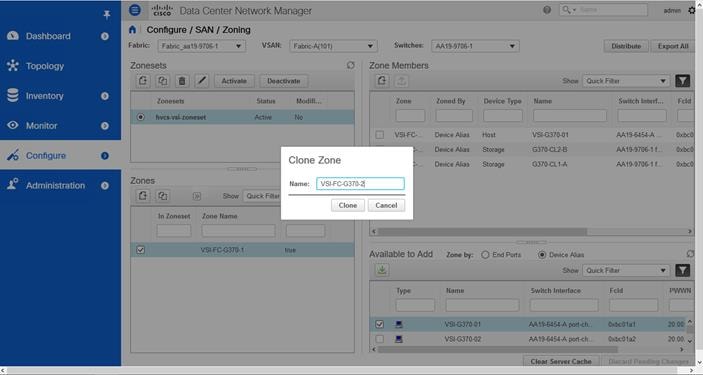Open the VSAN dropdown

click(333, 46)
